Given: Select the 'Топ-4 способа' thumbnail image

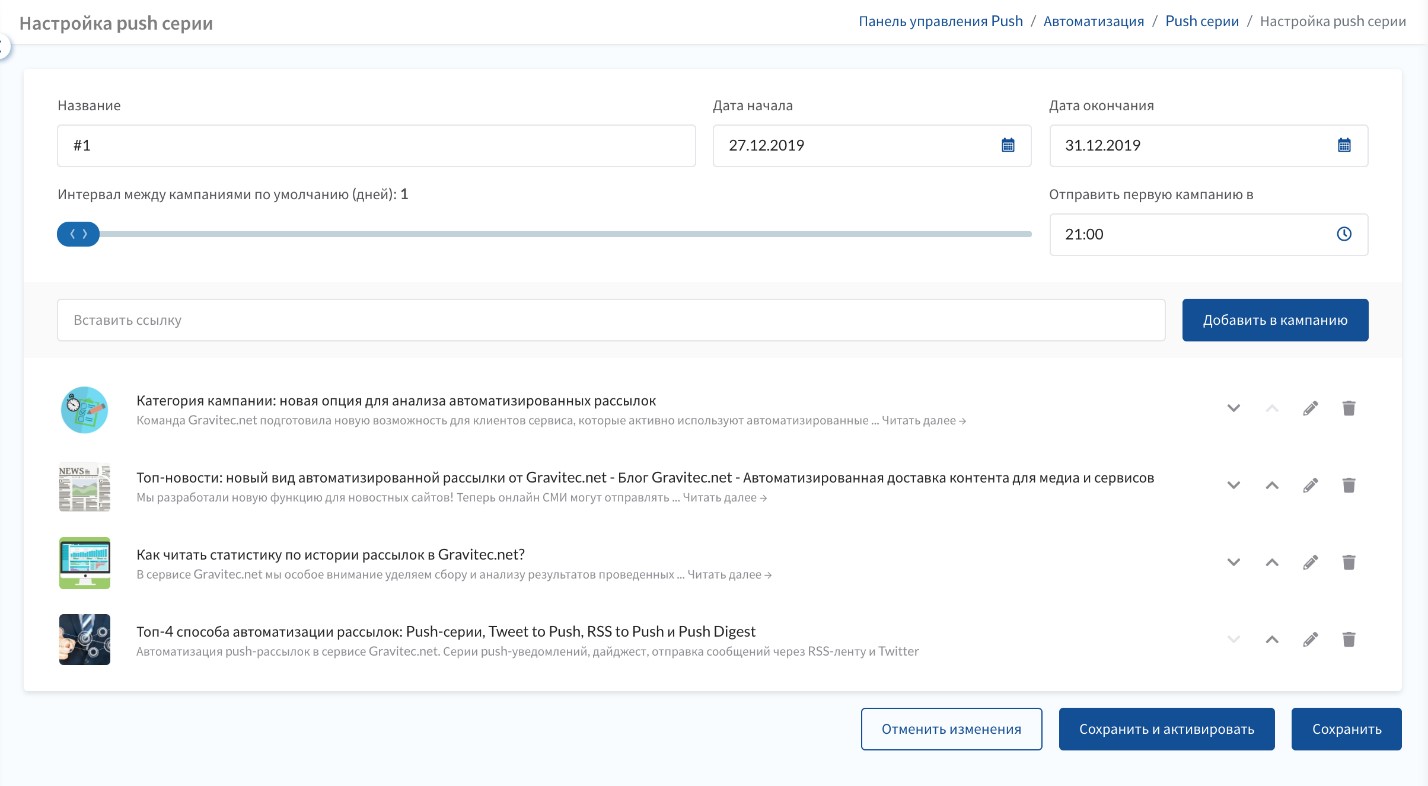Looking at the screenshot, I should (84, 641).
